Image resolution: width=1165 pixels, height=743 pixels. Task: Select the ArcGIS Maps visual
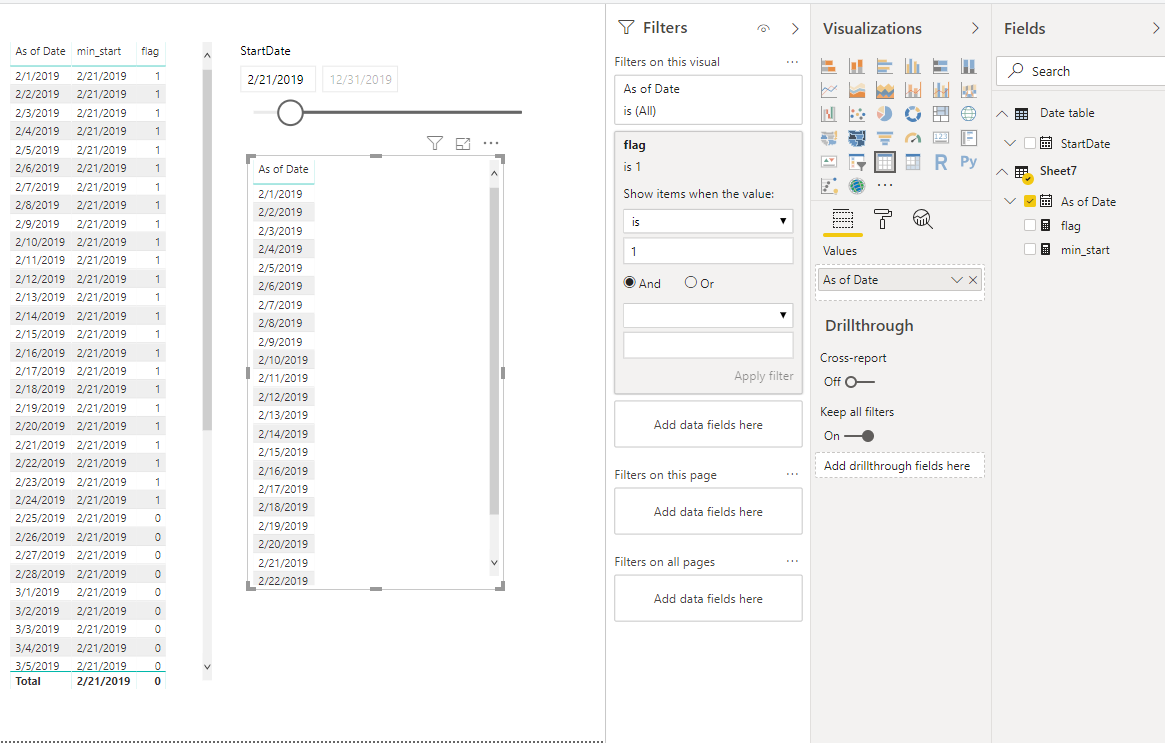pos(857,185)
